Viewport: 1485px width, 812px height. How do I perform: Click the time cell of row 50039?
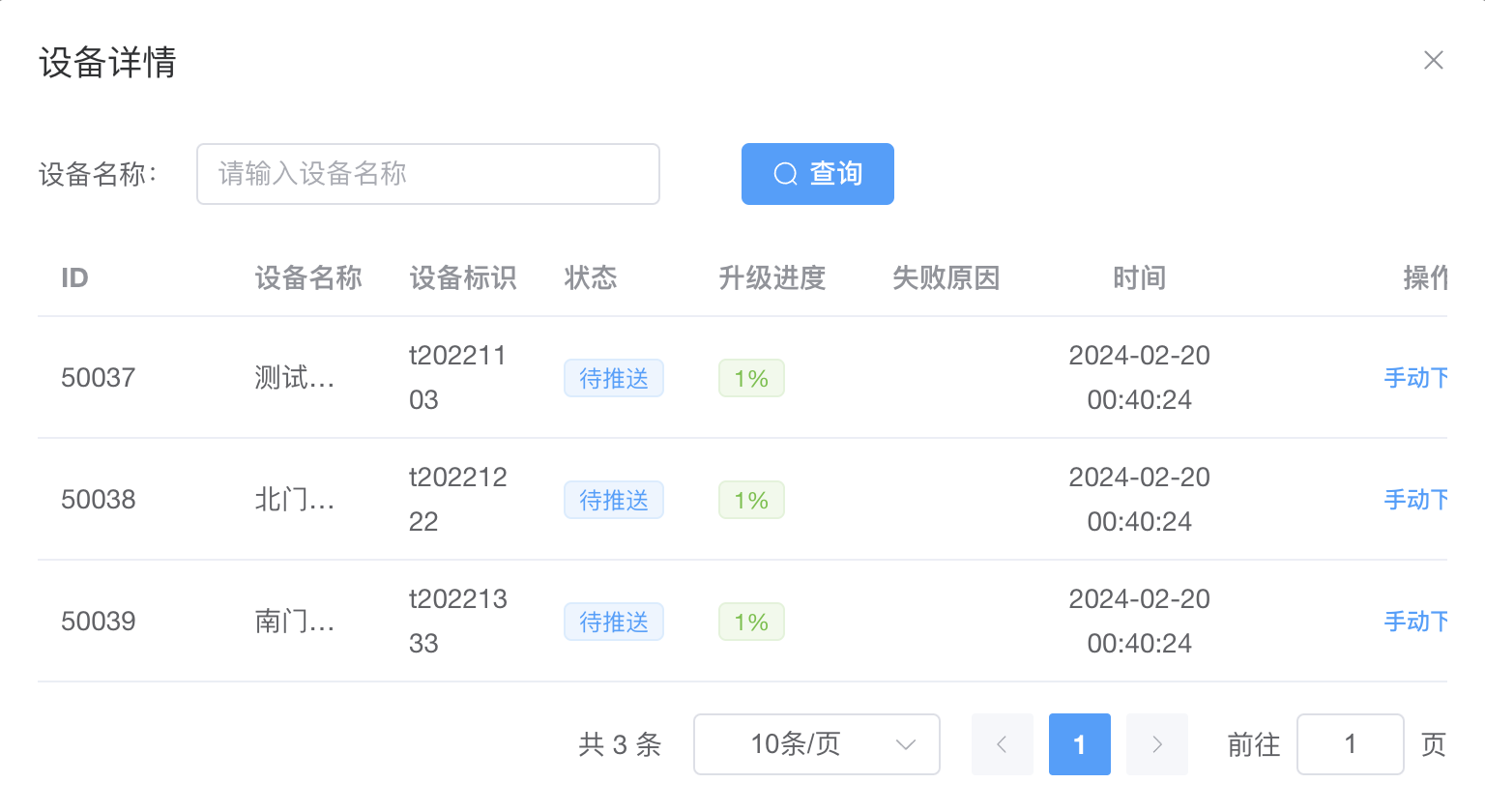tap(1140, 622)
